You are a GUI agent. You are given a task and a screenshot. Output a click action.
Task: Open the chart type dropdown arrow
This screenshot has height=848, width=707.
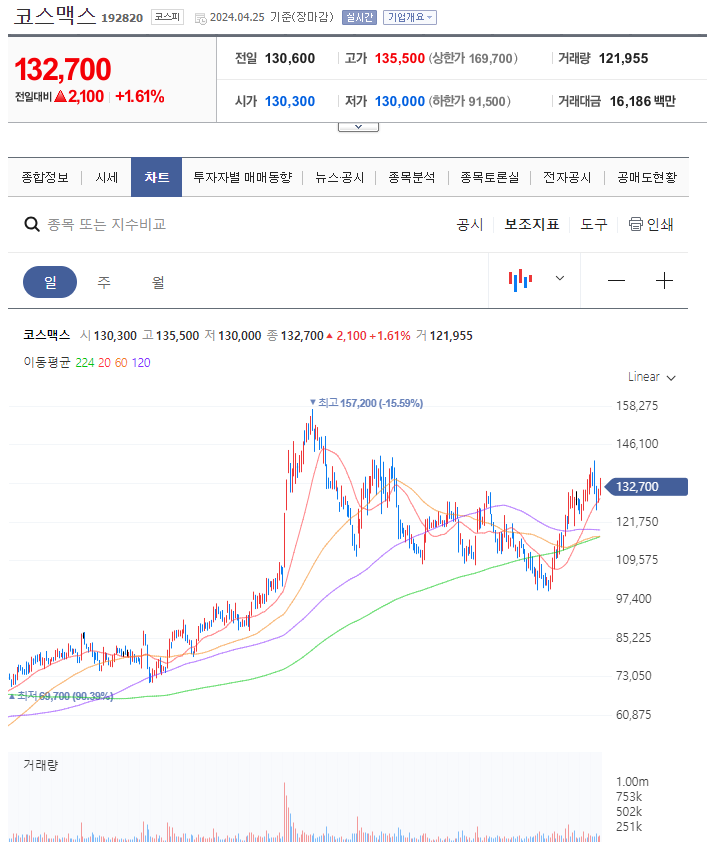(560, 278)
